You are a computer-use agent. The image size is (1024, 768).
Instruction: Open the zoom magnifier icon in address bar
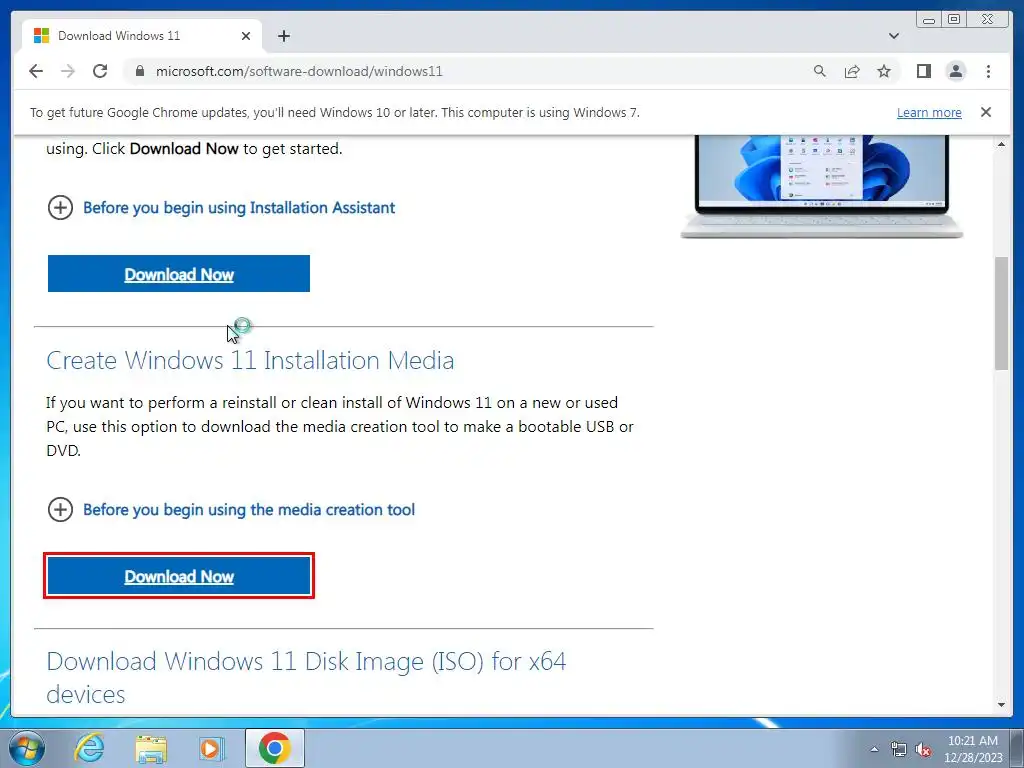point(820,71)
